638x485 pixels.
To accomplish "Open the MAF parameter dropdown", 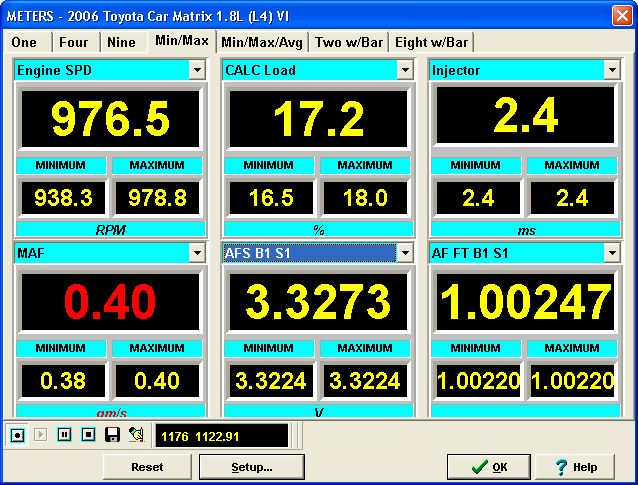I will pos(198,254).
